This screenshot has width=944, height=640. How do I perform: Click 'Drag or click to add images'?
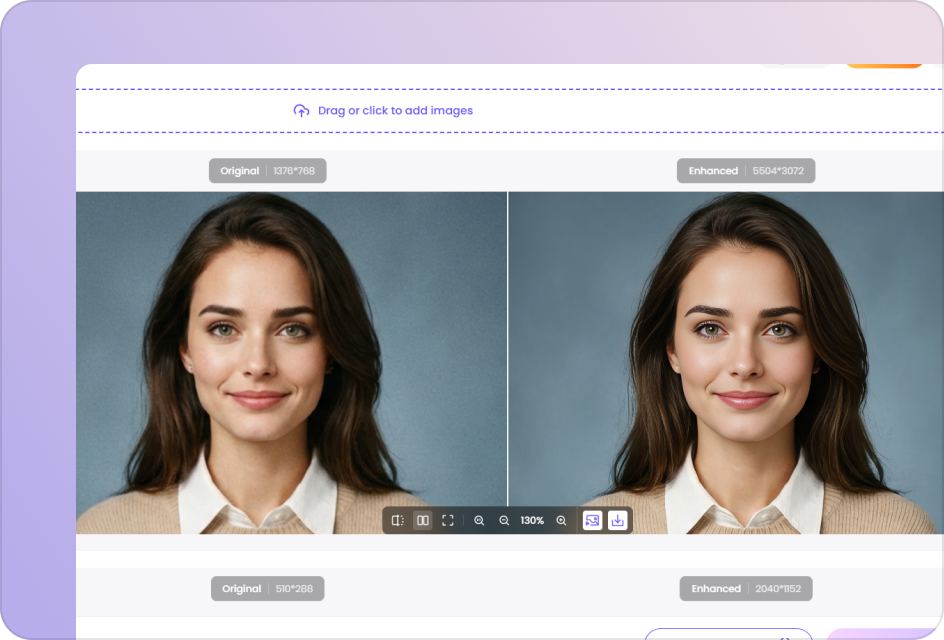pyautogui.click(x=395, y=111)
